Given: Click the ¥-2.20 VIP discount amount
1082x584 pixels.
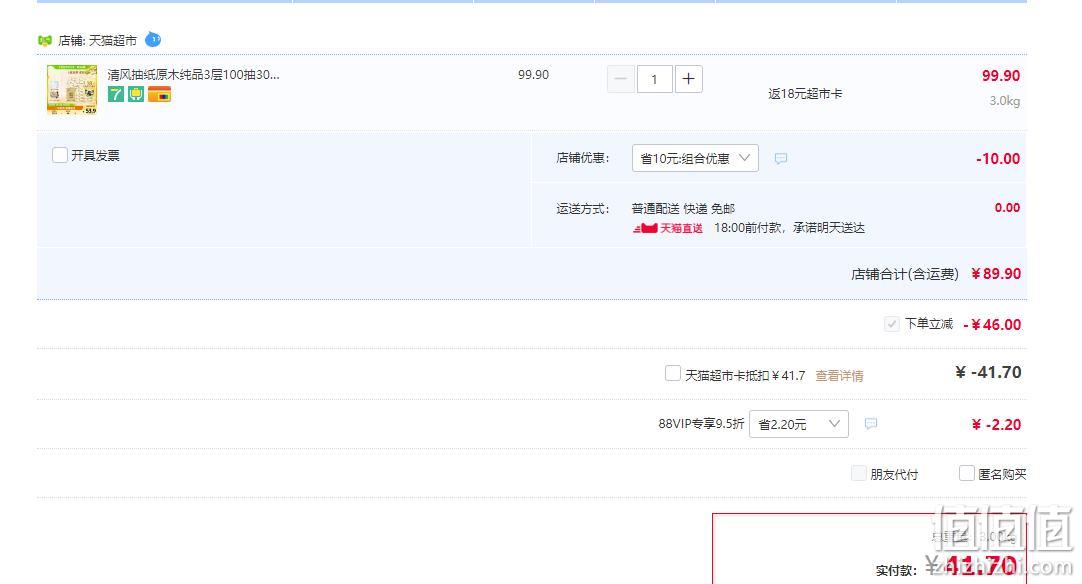Looking at the screenshot, I should pyautogui.click(x=996, y=425).
